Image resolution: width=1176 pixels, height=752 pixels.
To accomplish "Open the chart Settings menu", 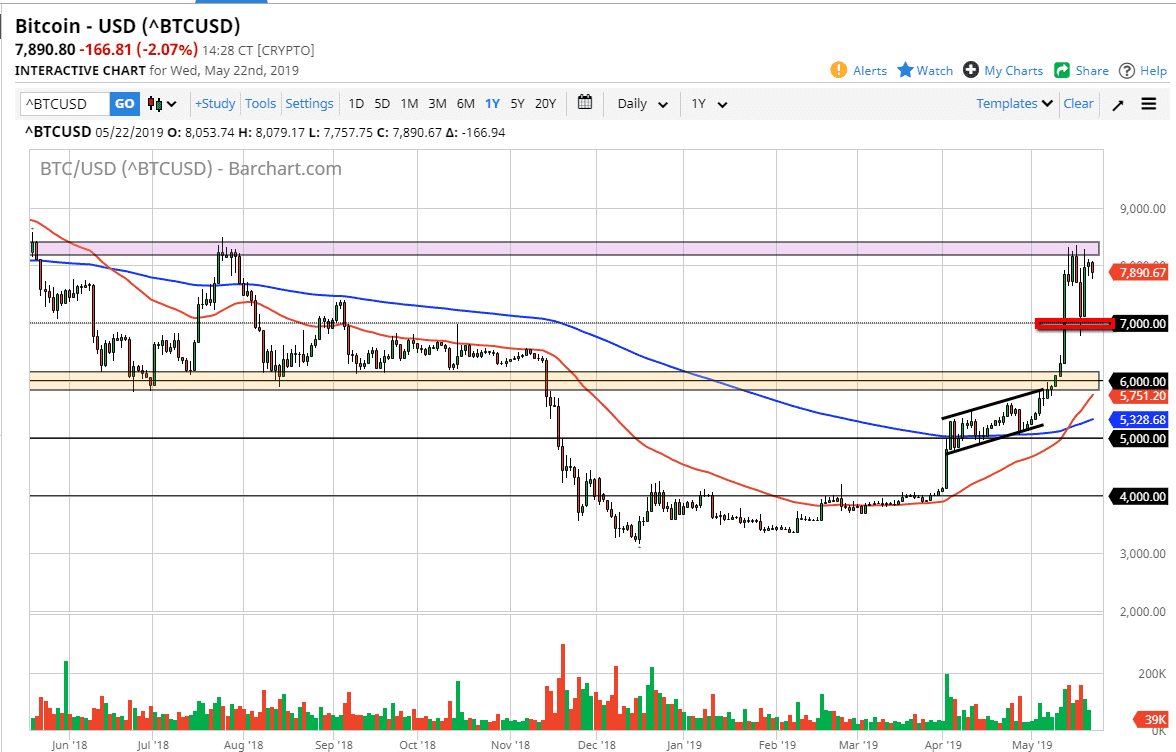I will (309, 103).
